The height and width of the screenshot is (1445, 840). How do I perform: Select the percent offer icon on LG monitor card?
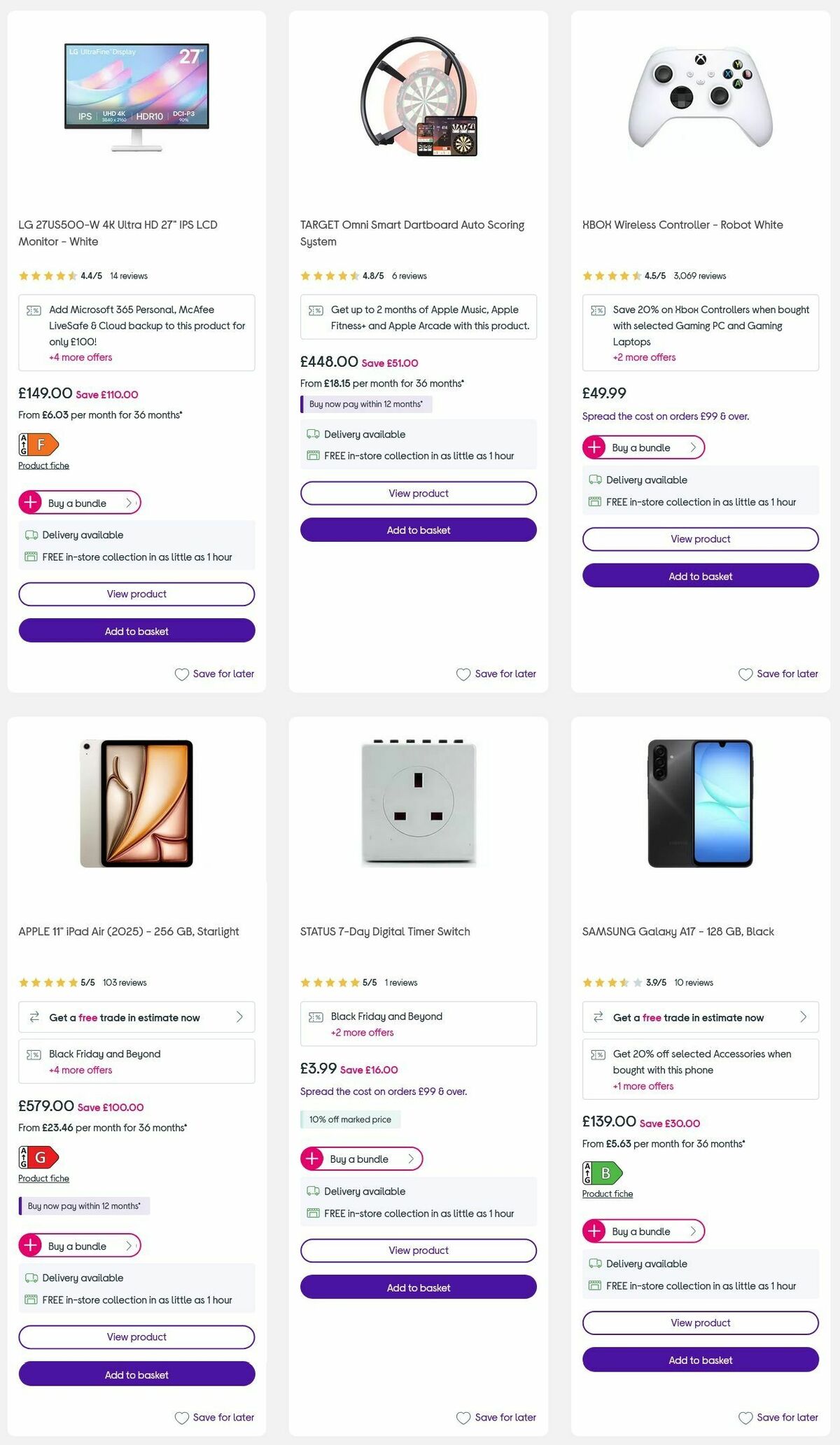pos(33,309)
